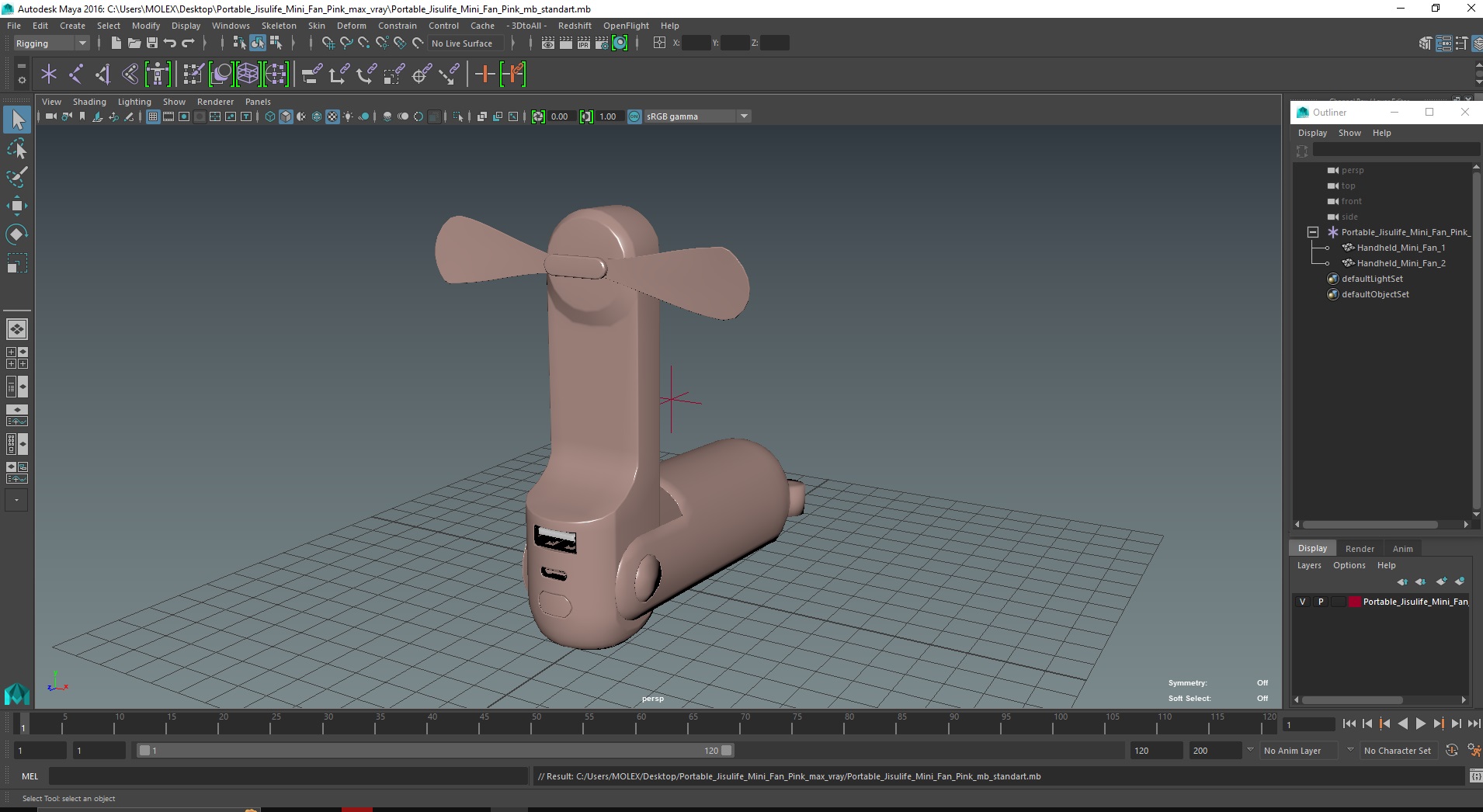Viewport: 1483px width, 812px height.
Task: Select Handheld_Mini_Fan_1 in the Outliner
Action: tap(1401, 248)
